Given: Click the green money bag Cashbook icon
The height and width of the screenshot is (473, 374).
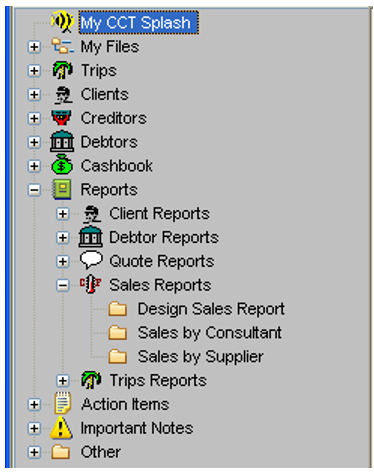Looking at the screenshot, I should coord(62,165).
